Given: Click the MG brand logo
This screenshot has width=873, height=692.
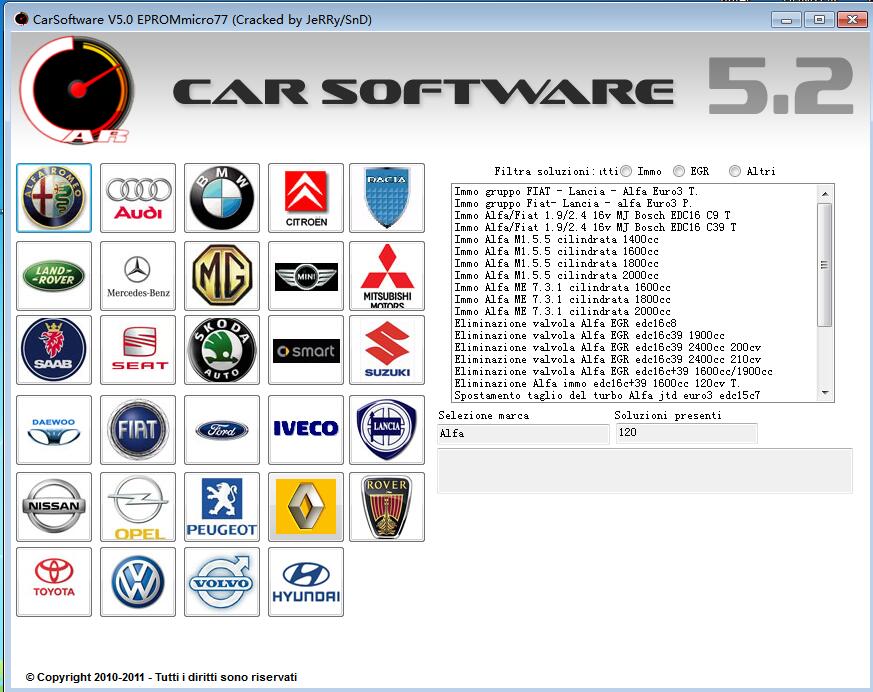Looking at the screenshot, I should tap(222, 276).
